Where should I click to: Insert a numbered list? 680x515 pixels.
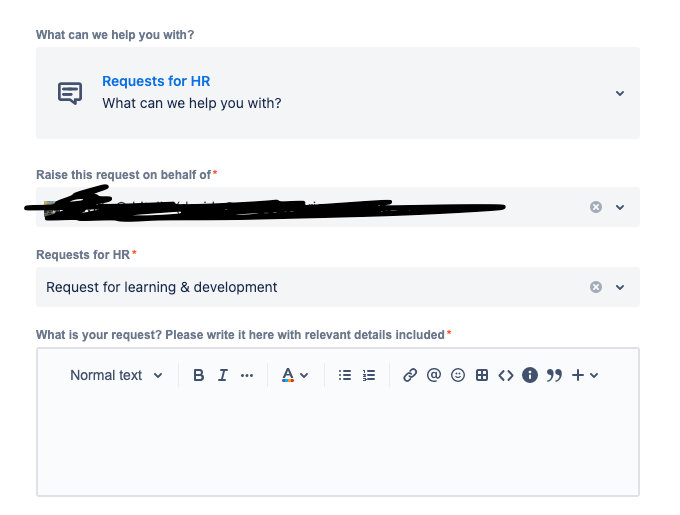tap(369, 375)
